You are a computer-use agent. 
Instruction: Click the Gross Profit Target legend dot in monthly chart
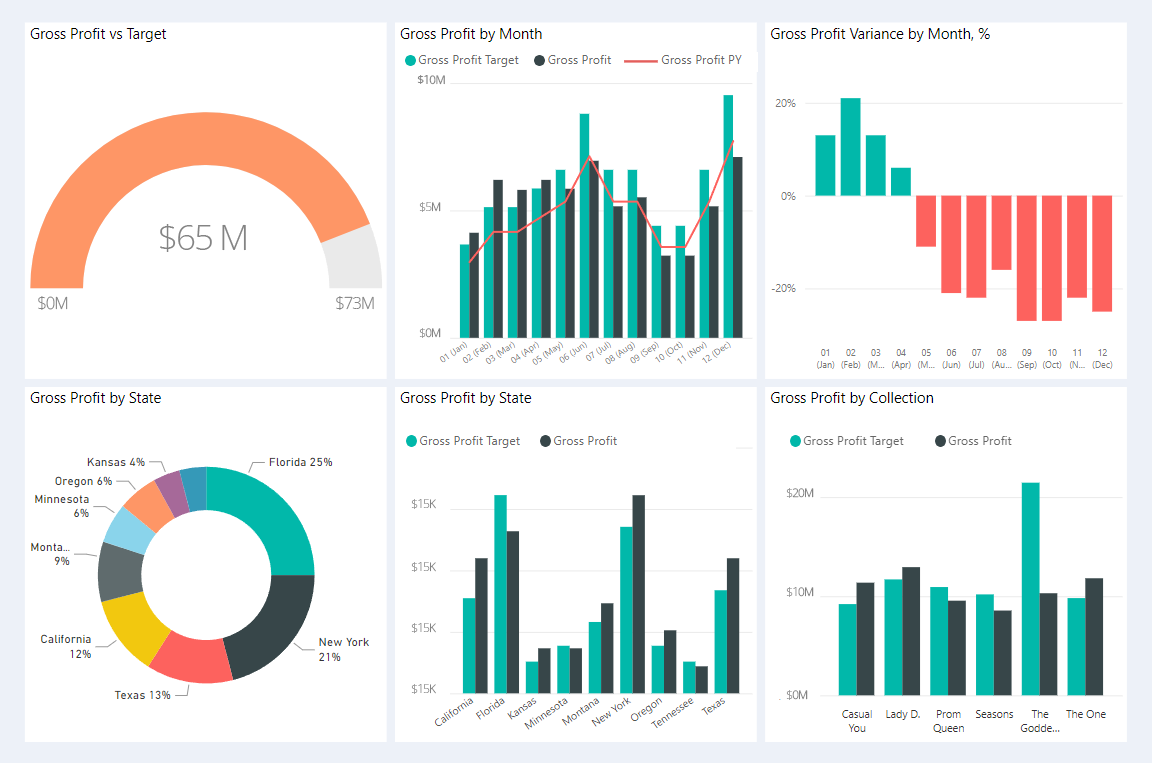tap(410, 60)
